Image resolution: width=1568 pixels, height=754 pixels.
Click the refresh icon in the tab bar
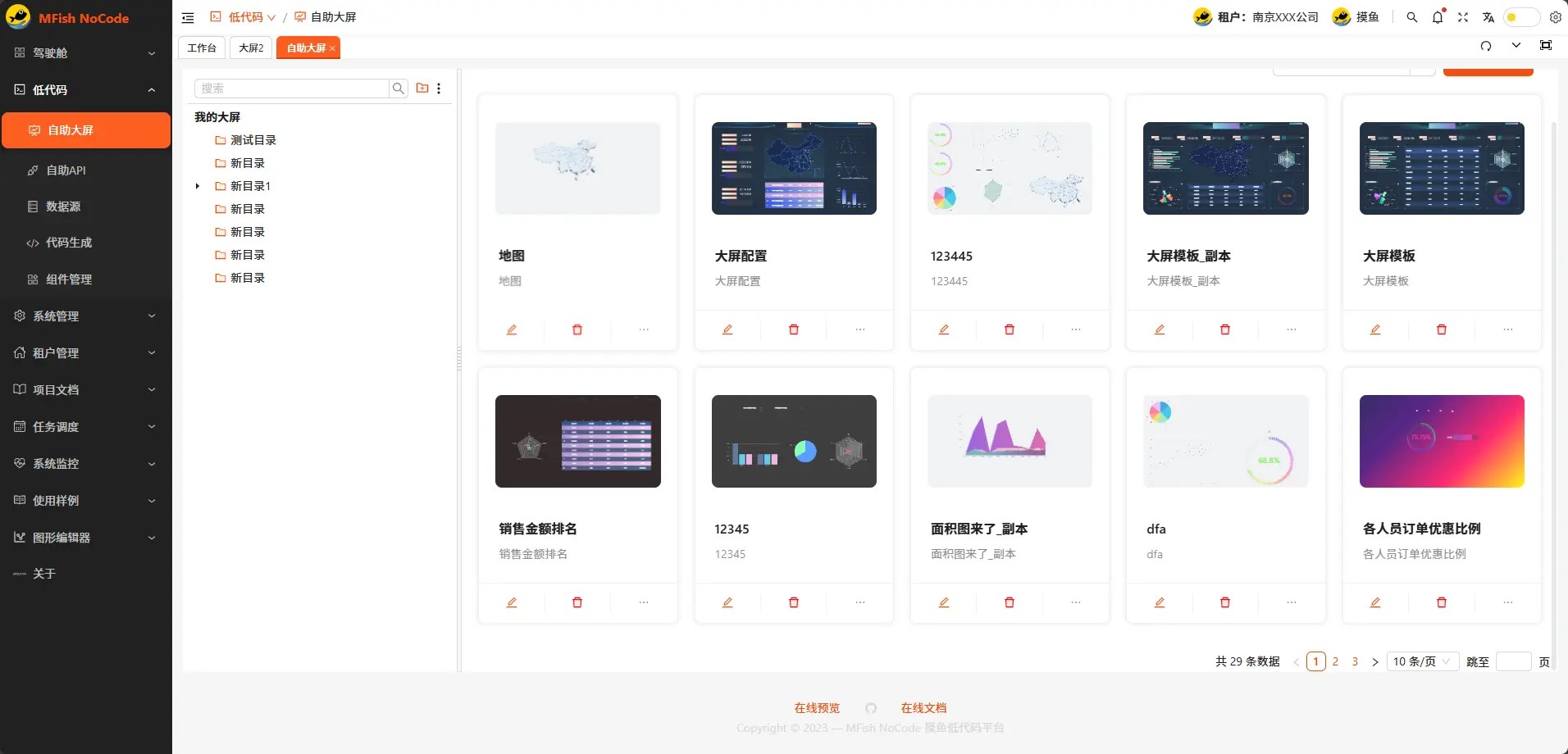pos(1485,46)
